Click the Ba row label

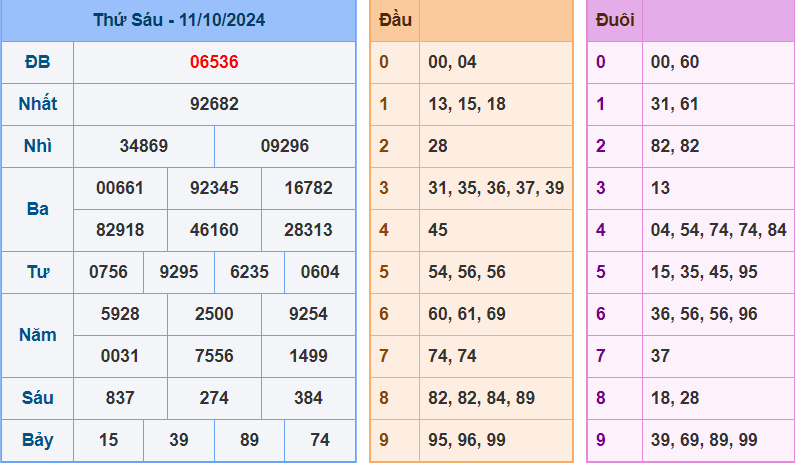click(38, 209)
